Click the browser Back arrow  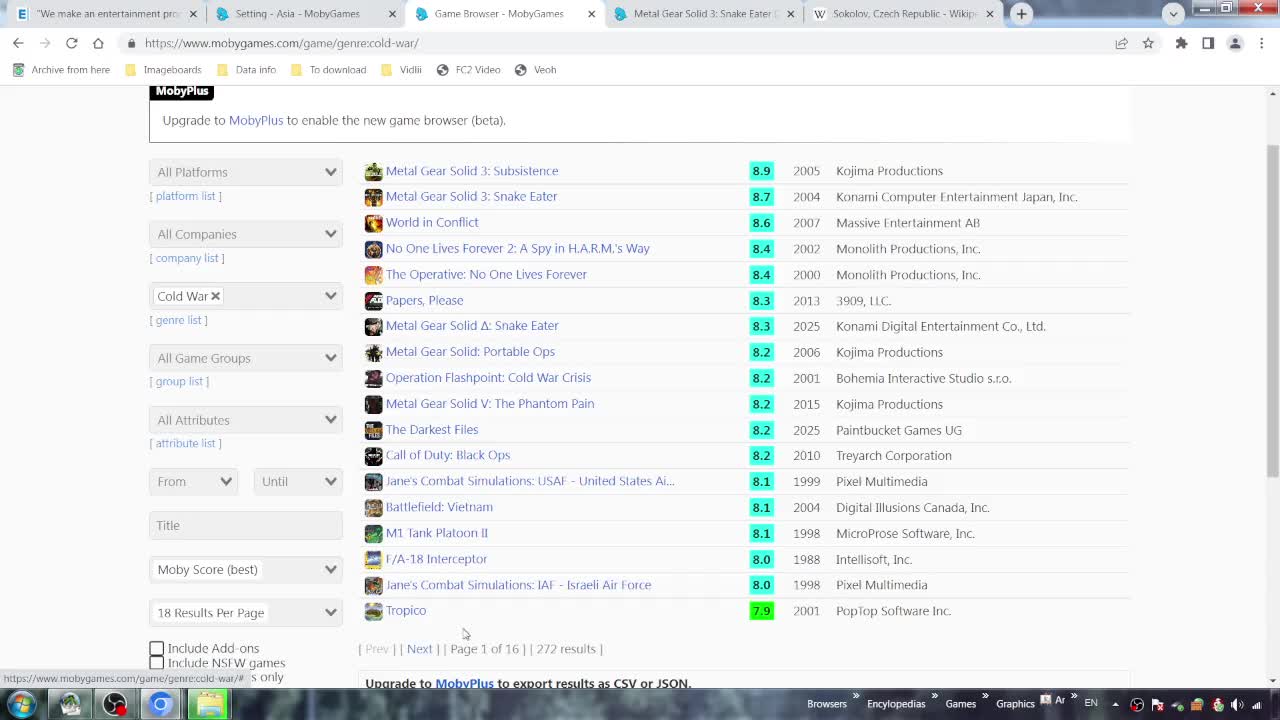coord(18,43)
